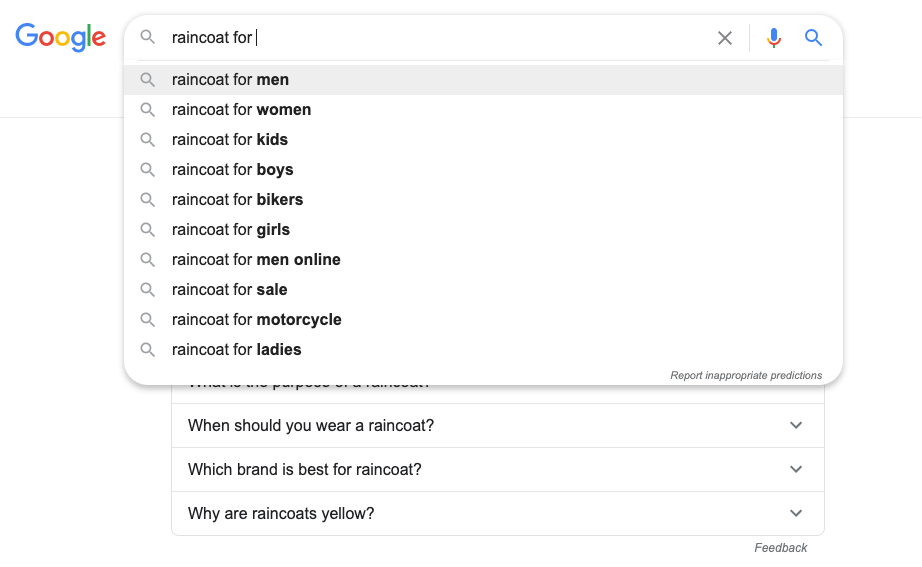Image resolution: width=922 pixels, height=567 pixels.
Task: Click magnifier icon beside 'raincoat for kids'
Action: pos(148,140)
